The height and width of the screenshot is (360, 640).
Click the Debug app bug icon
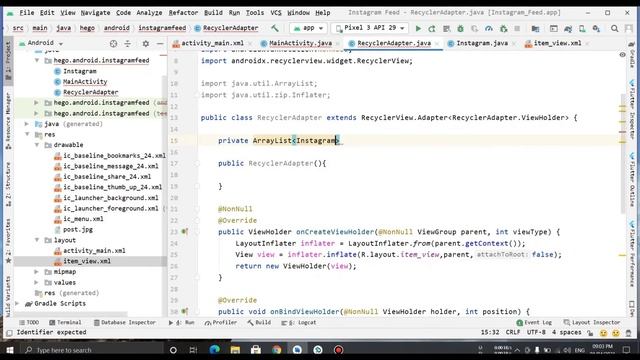(460, 28)
